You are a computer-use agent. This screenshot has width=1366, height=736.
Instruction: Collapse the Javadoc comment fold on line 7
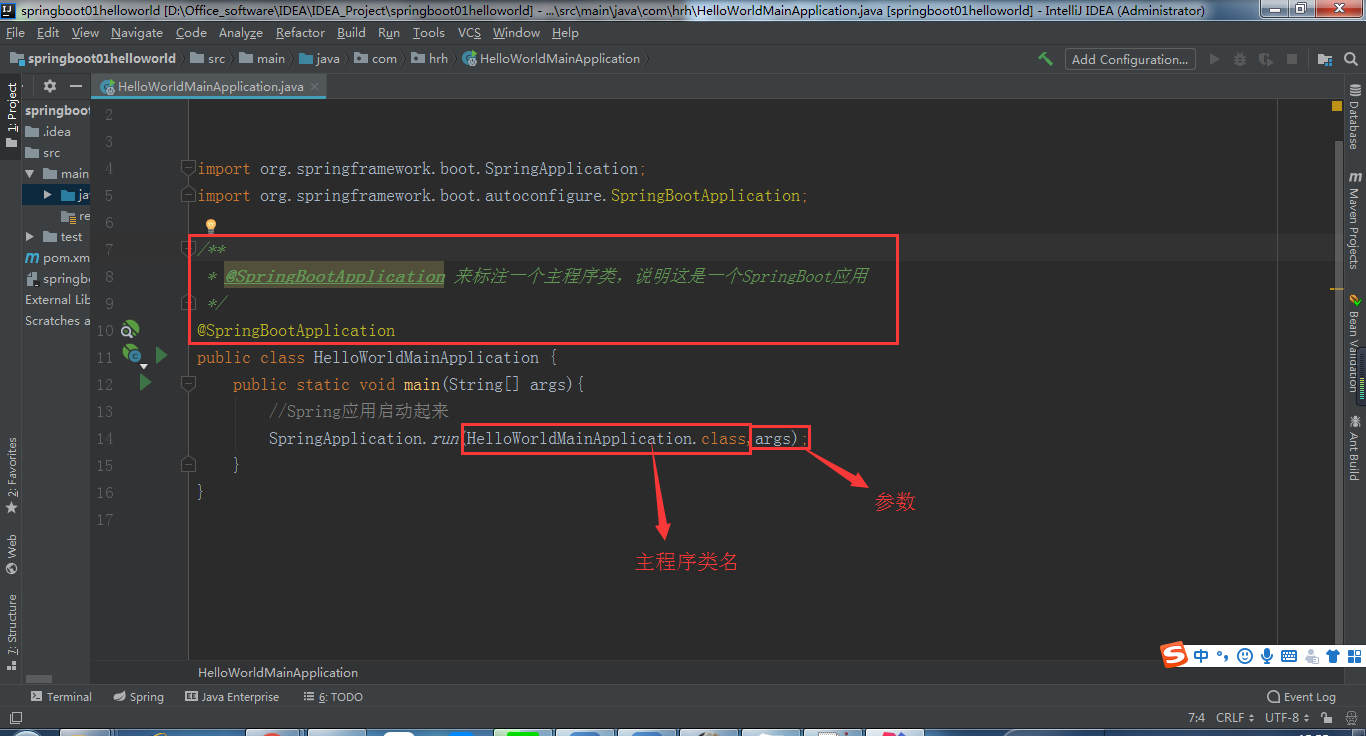188,248
